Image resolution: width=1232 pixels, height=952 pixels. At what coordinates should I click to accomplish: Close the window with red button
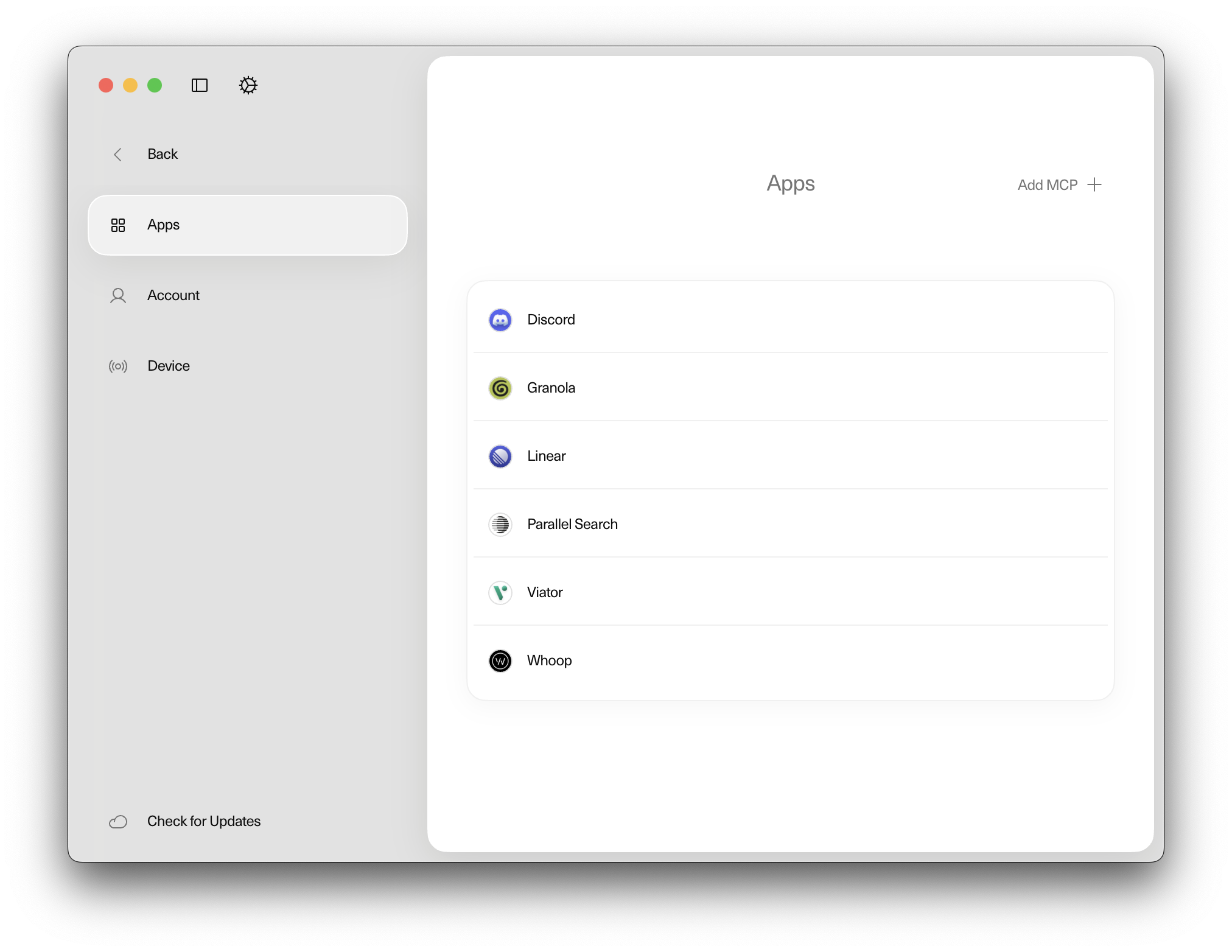click(106, 85)
